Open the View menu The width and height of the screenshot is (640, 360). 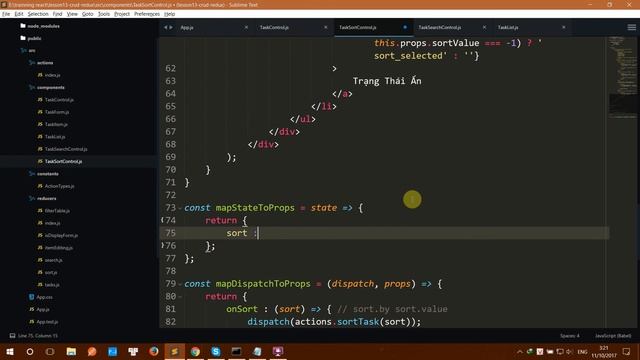pyautogui.click(x=72, y=14)
